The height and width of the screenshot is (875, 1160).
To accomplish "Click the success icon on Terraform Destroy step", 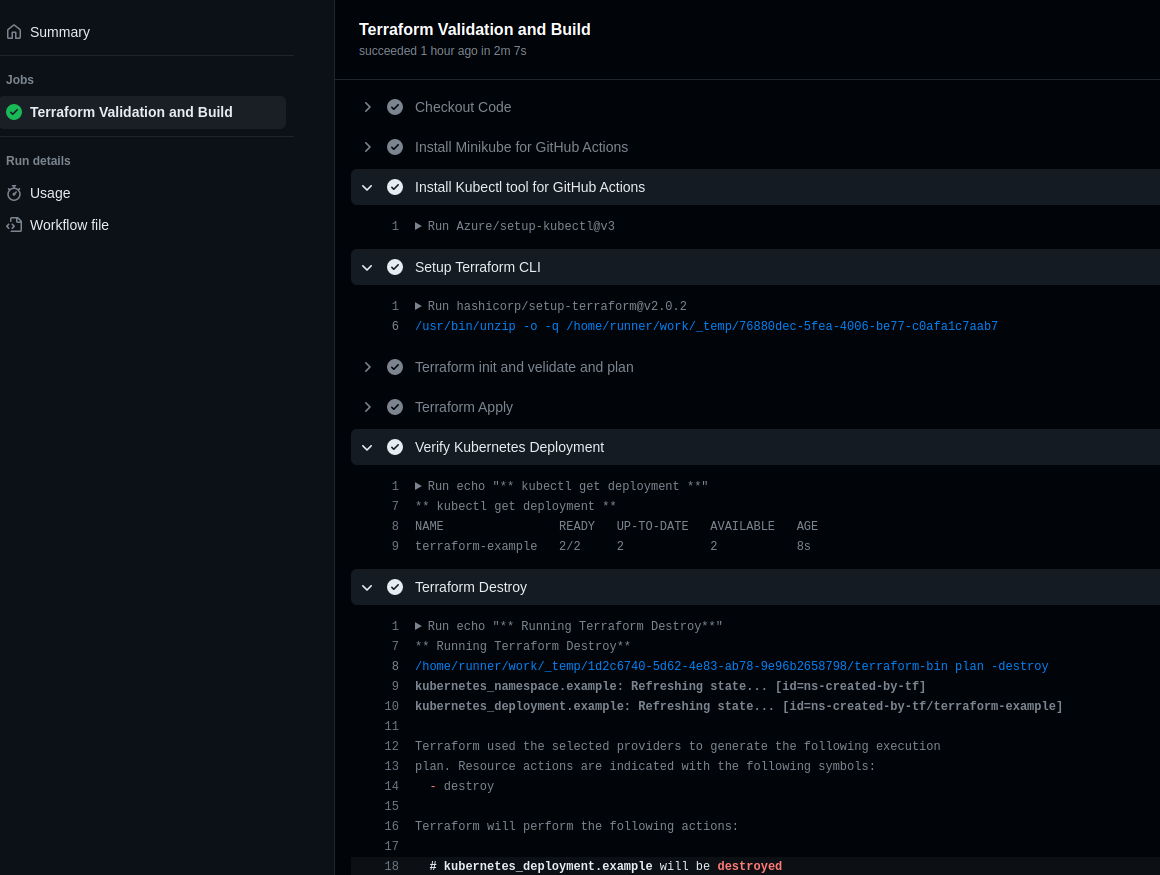I will coord(395,587).
